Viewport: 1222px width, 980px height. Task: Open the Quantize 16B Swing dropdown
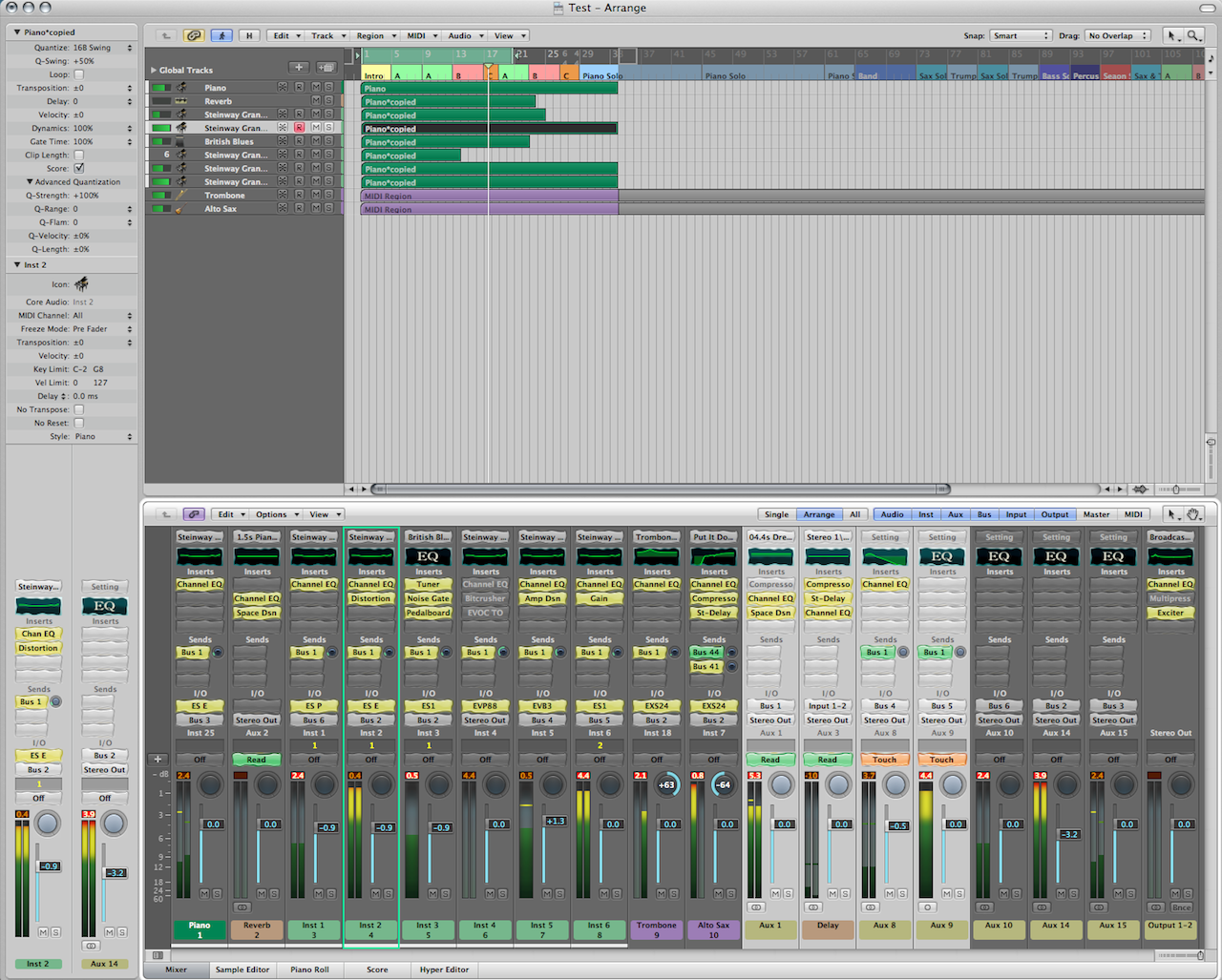(x=102, y=48)
